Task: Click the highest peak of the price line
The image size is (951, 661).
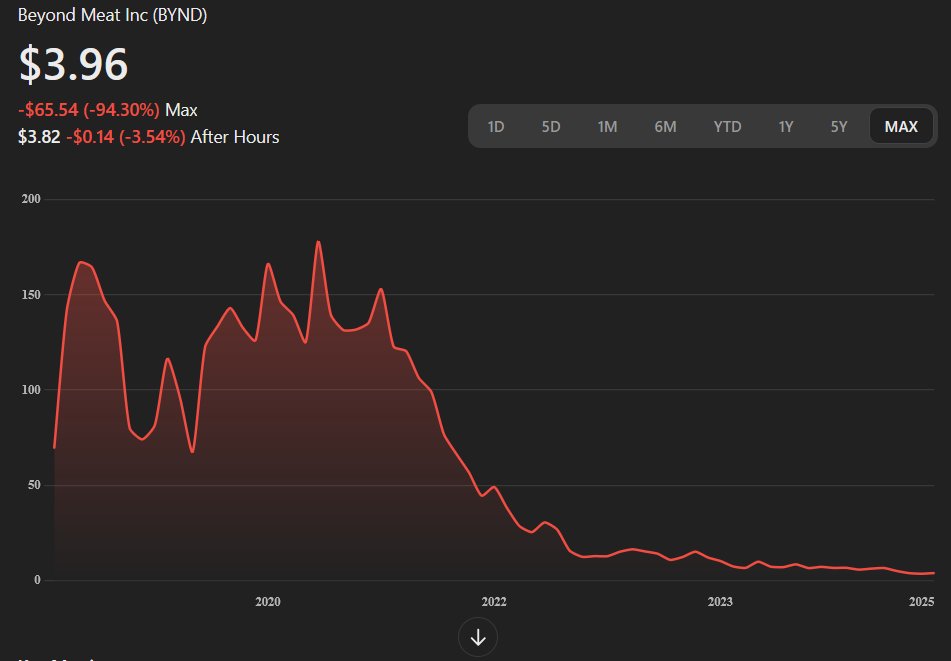Action: [x=318, y=242]
